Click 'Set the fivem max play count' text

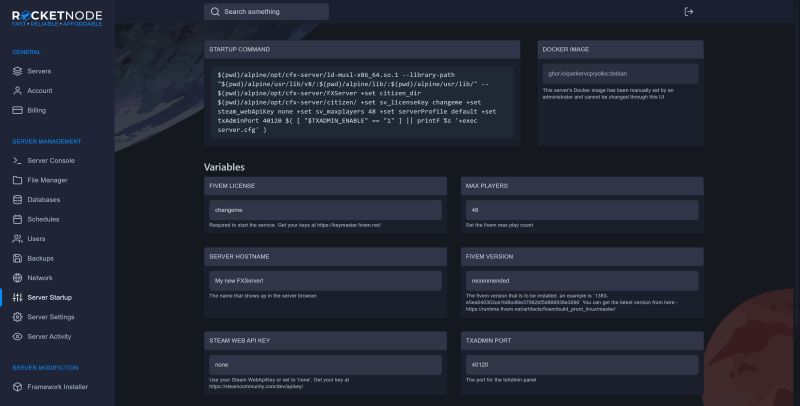(x=499, y=225)
